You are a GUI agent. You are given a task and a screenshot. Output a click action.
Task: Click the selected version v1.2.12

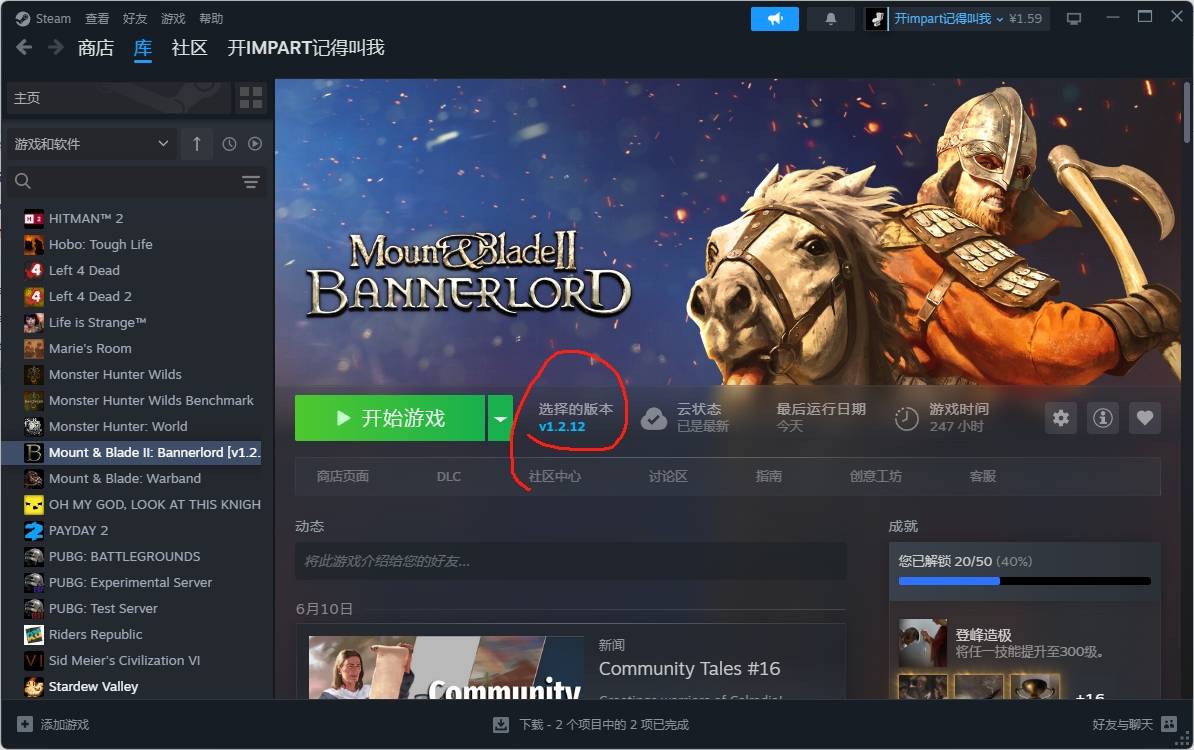(562, 426)
